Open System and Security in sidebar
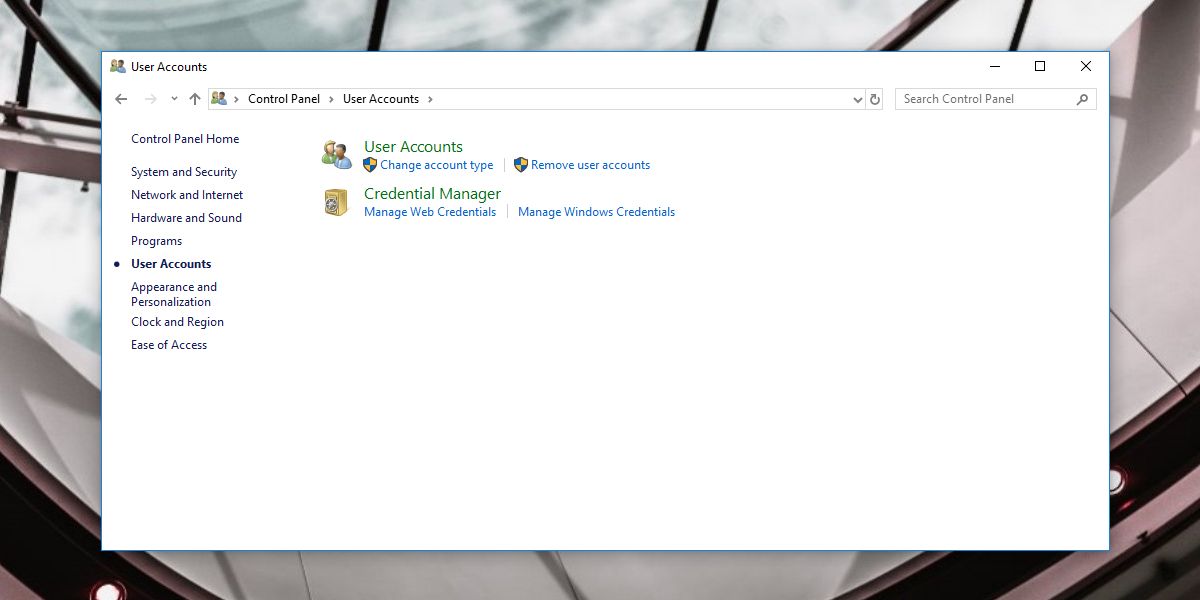 coord(184,172)
